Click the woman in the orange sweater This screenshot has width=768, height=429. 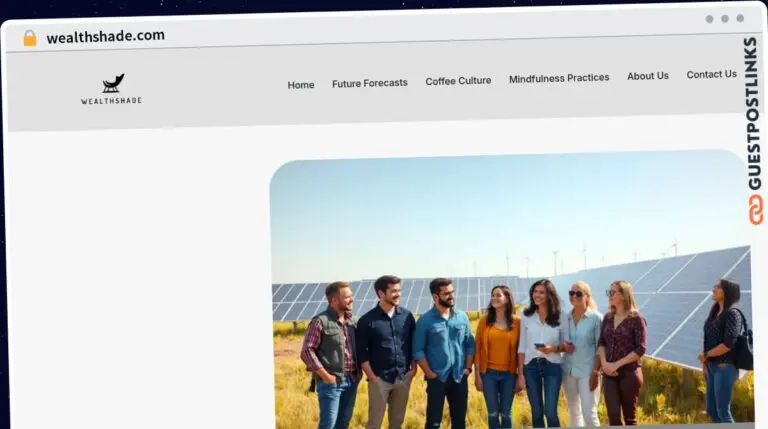(497, 350)
